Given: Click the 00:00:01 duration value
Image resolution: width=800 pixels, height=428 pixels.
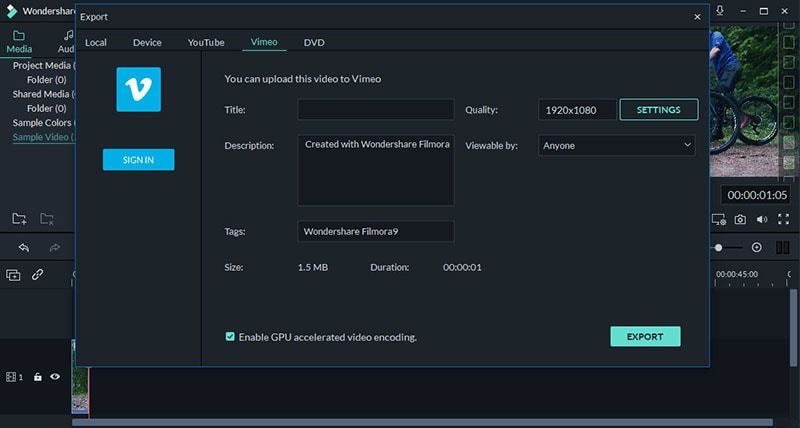Looking at the screenshot, I should pyautogui.click(x=462, y=267).
